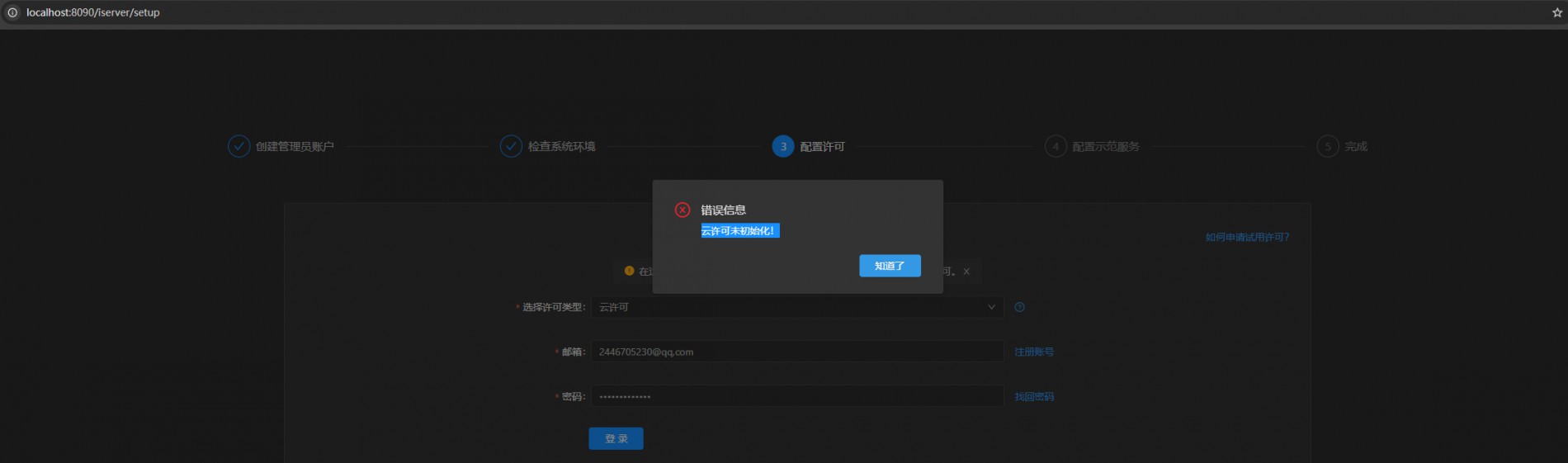The height and width of the screenshot is (463, 1568).
Task: Click the license type dropdown chevron arrow
Action: click(991, 307)
